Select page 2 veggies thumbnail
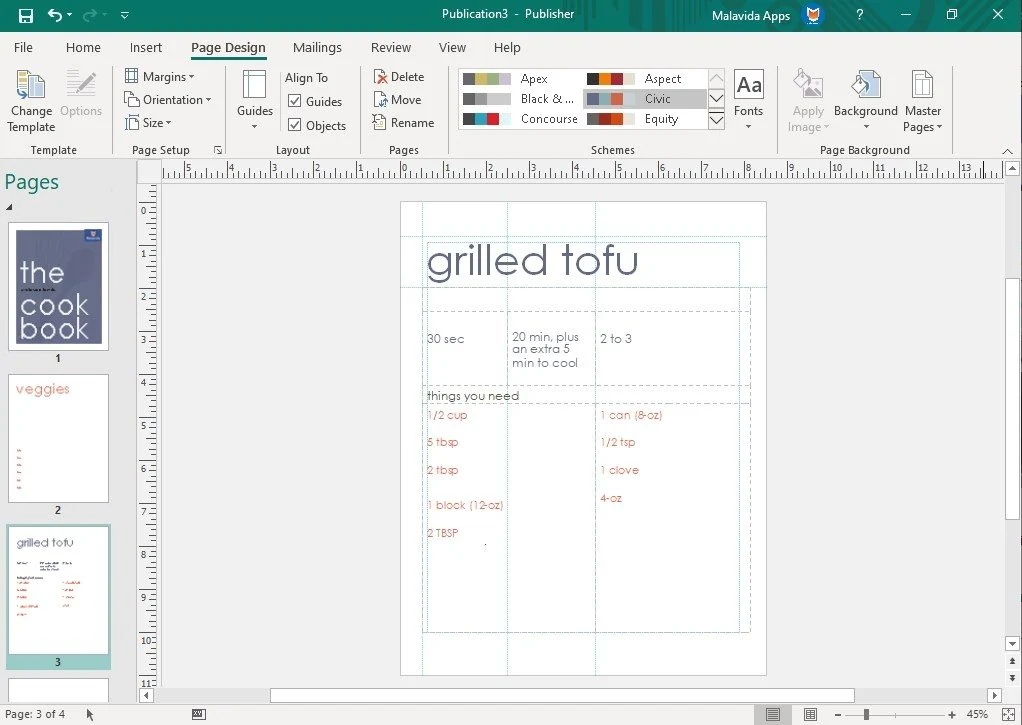This screenshot has width=1022, height=725. tap(58, 438)
